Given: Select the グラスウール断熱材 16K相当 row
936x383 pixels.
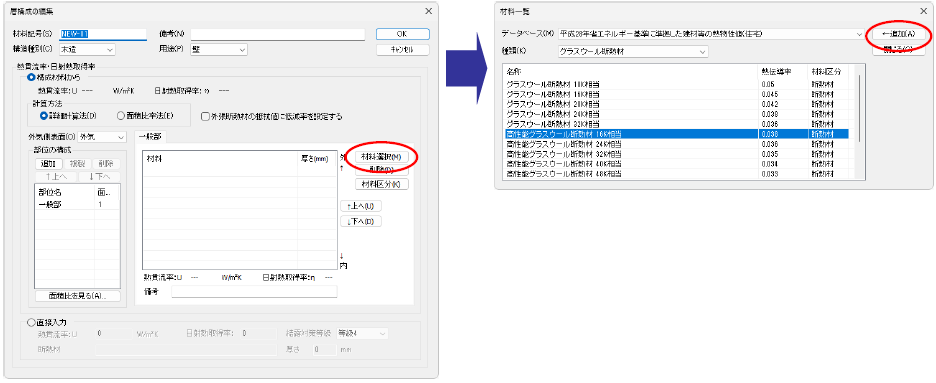Looking at the screenshot, I should pyautogui.click(x=676, y=94).
